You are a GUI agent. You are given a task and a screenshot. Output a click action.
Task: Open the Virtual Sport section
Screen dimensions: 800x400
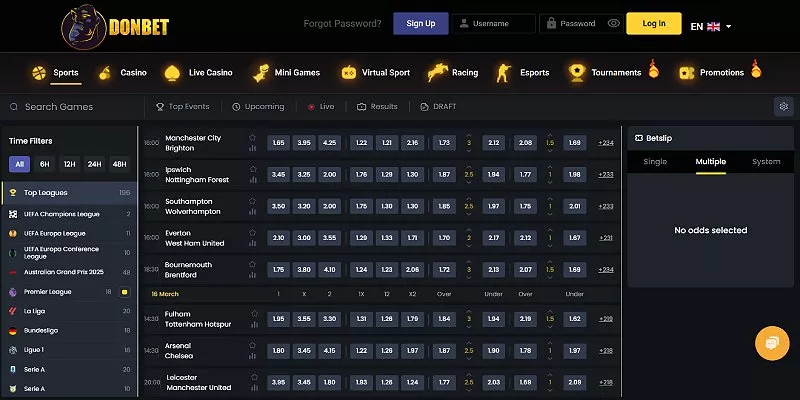click(x=376, y=73)
